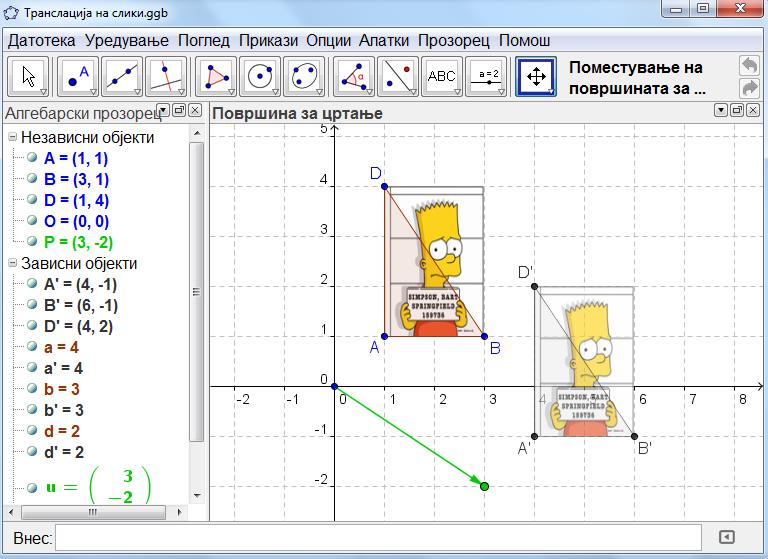Select the d' = 2 entry

(x=64, y=452)
